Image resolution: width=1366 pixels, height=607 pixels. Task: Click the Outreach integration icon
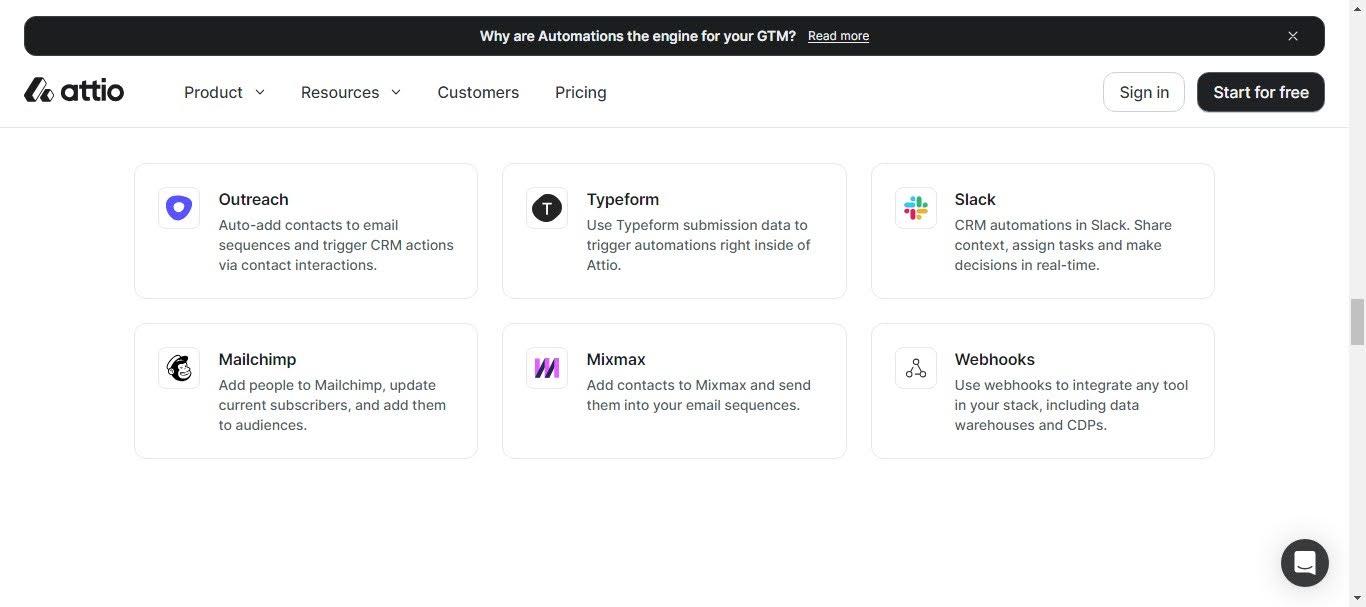[x=178, y=207]
